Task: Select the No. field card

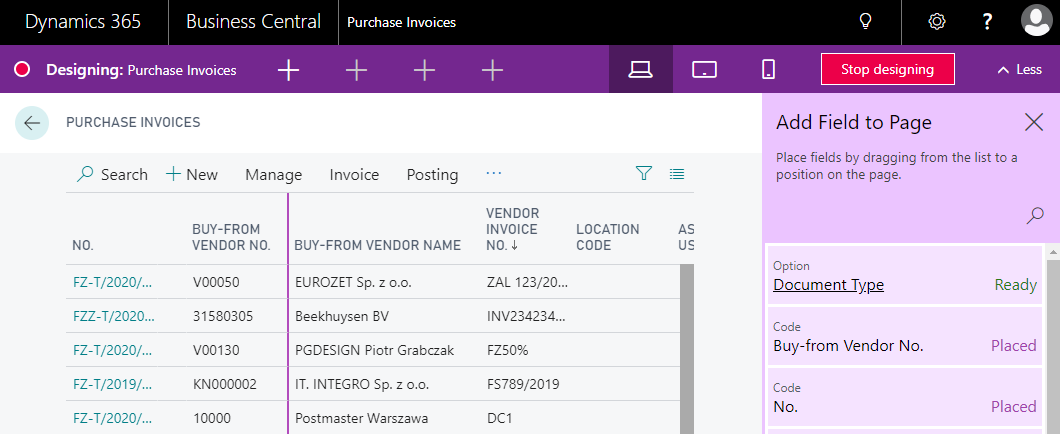Action: [905, 397]
